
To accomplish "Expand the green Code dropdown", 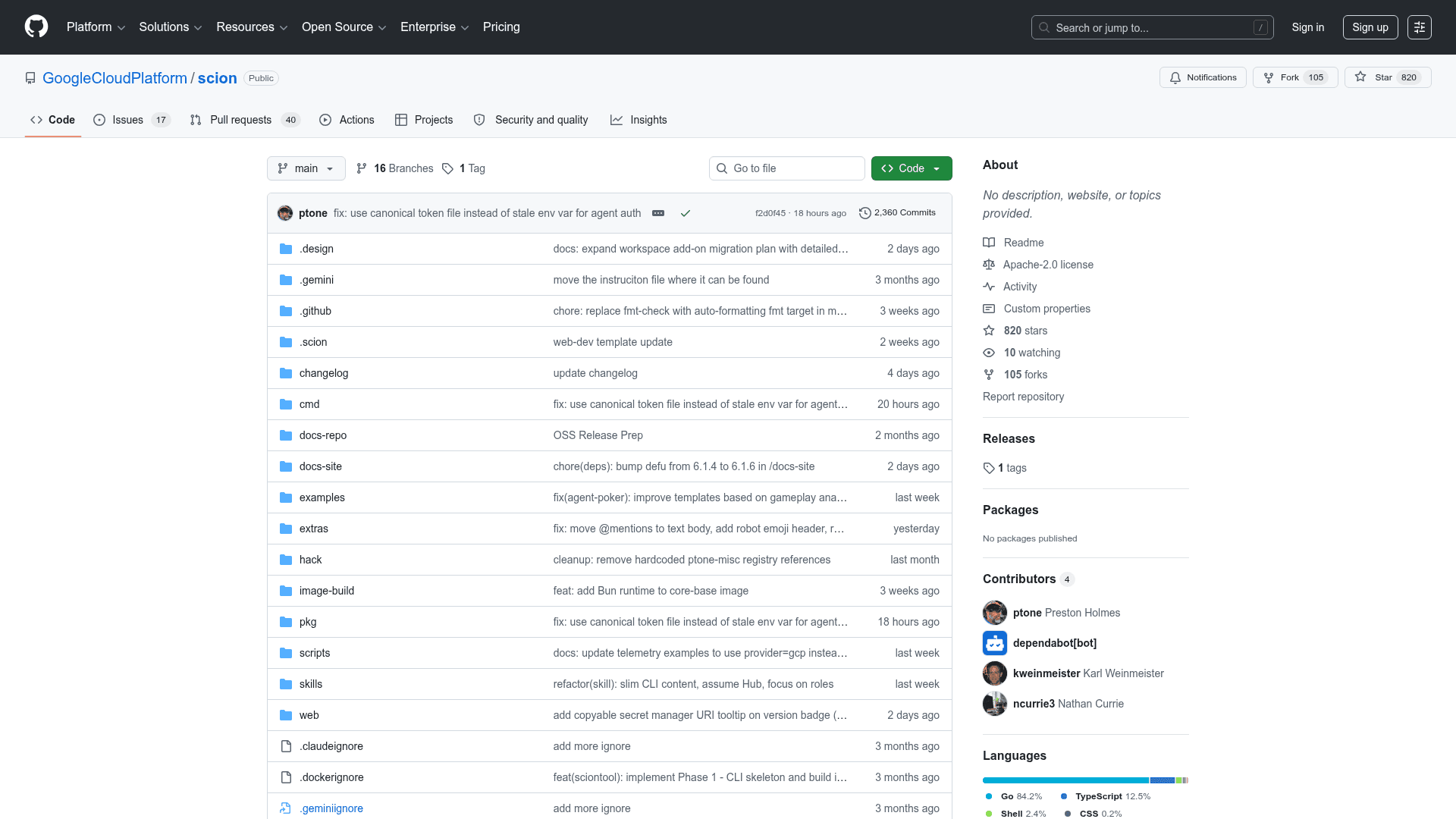I will (x=911, y=168).
